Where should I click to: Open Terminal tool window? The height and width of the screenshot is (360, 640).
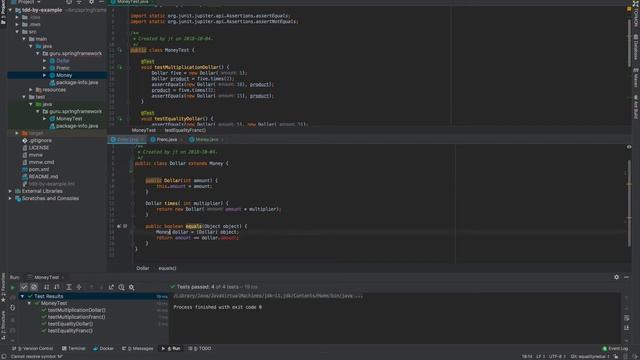73,349
